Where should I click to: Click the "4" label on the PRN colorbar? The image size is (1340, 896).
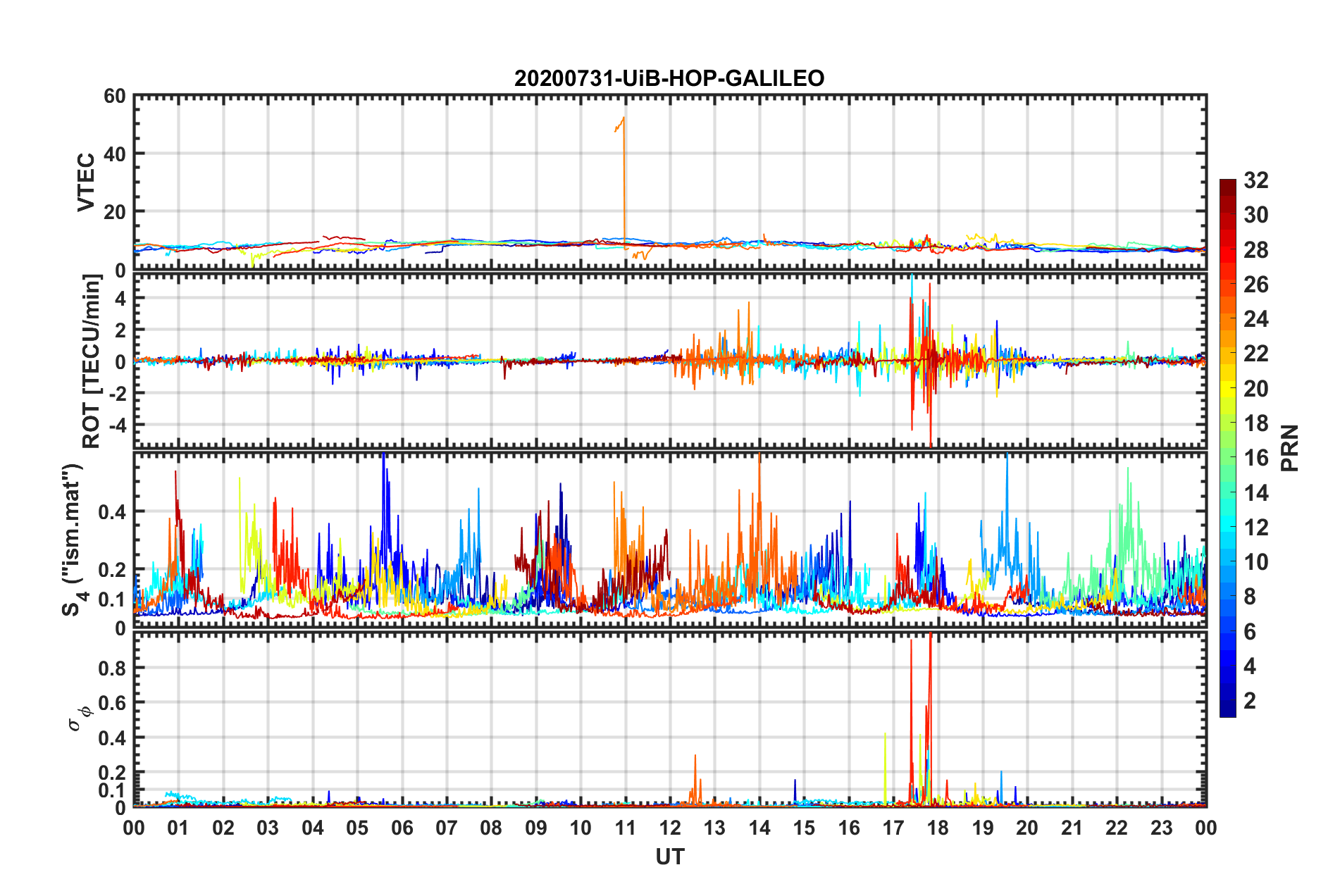coord(1250,666)
